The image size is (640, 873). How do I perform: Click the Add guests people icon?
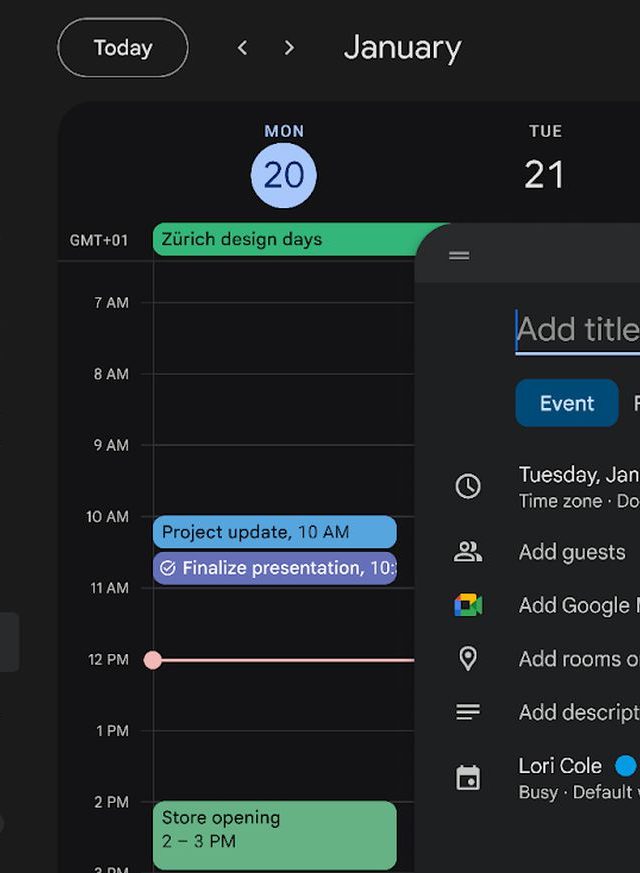pos(468,552)
